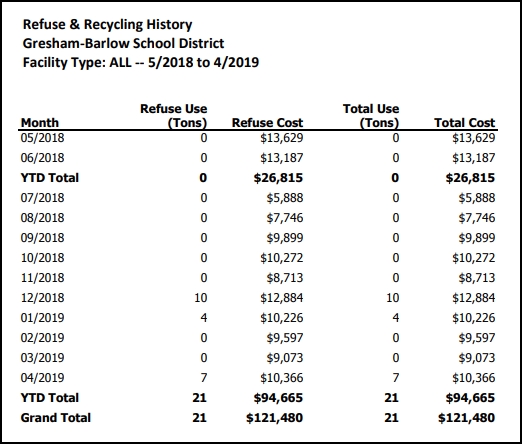Click the 04/2019 month row label
522x444 pixels.
point(42,378)
